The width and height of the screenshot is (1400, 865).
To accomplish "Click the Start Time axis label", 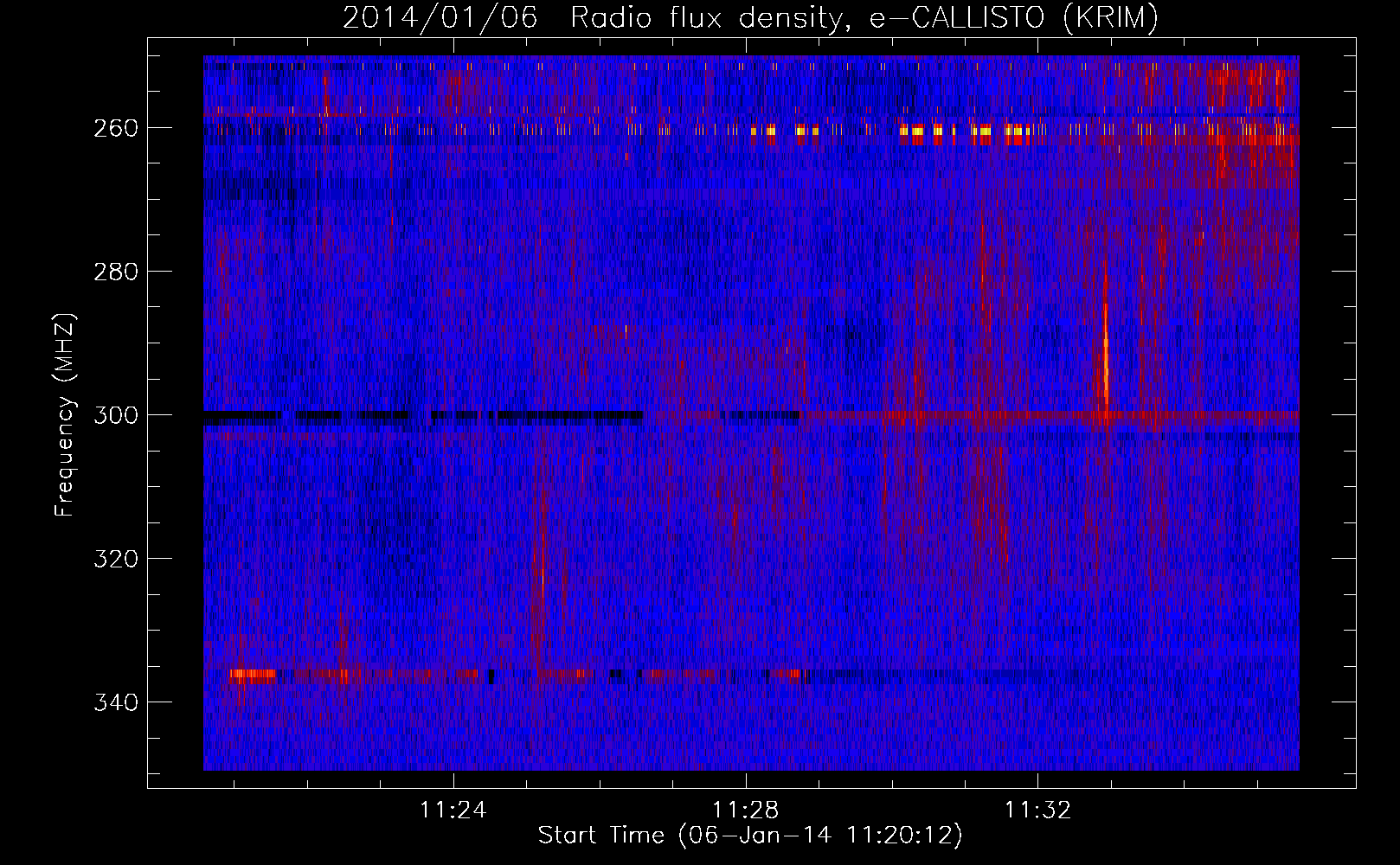I will point(750,836).
